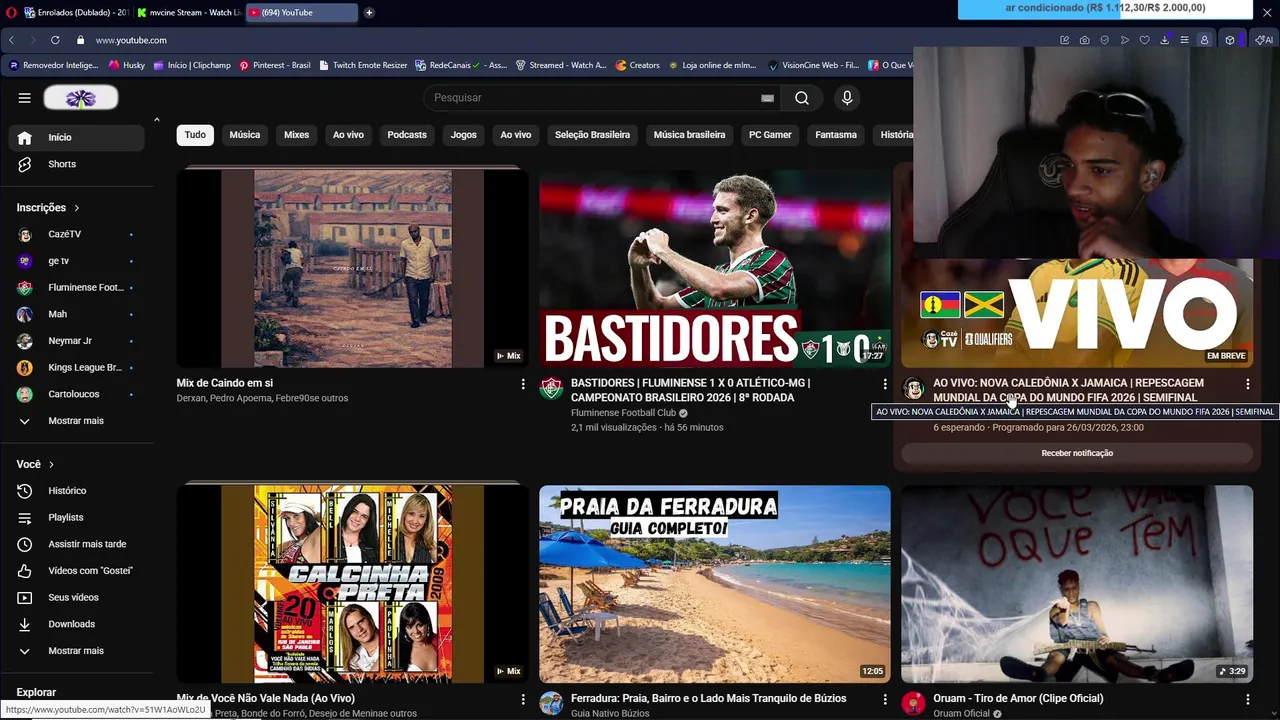Click the site security padlock icon
This screenshot has height=720, width=1280.
pyautogui.click(x=80, y=40)
